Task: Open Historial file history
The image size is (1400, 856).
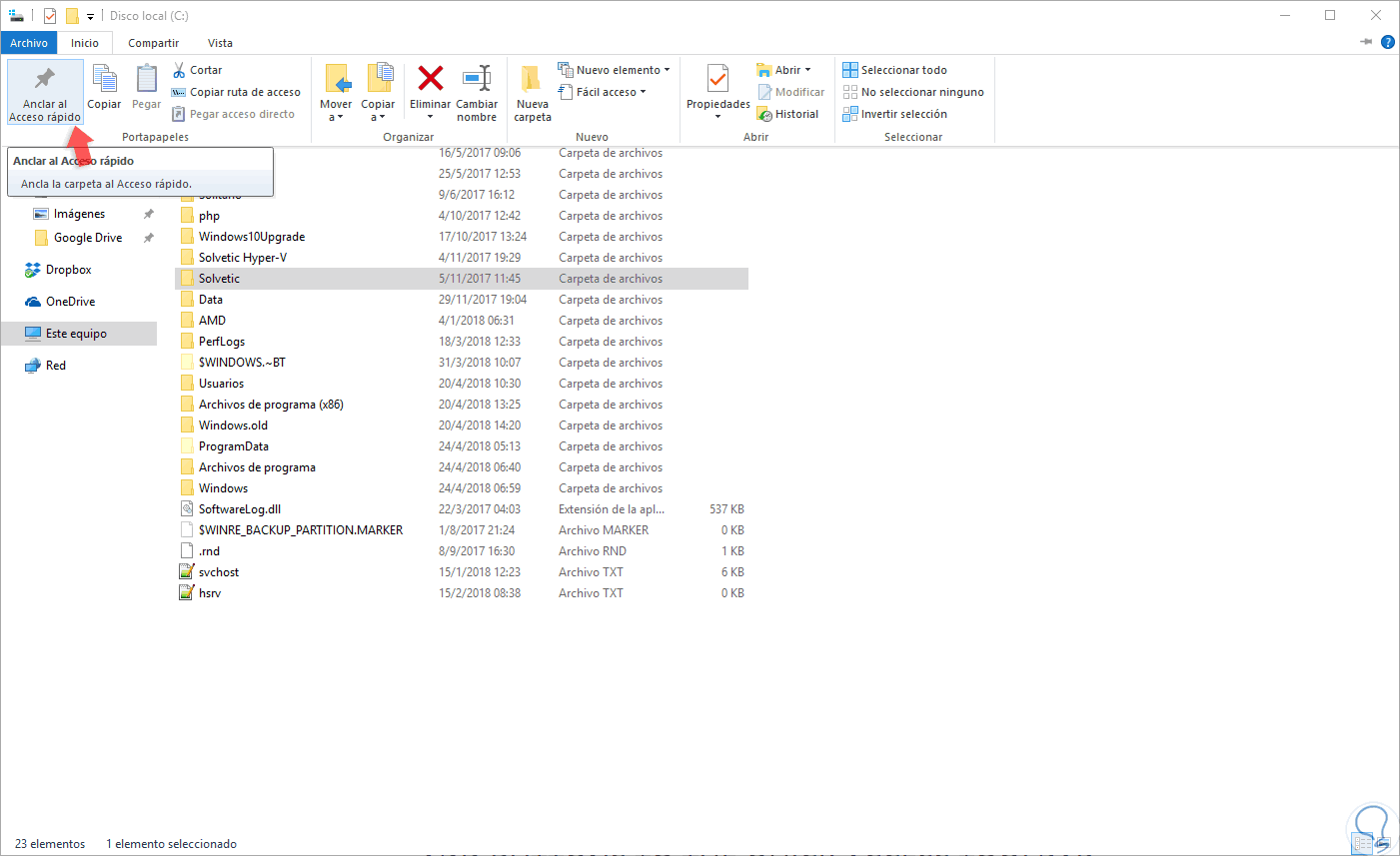Action: [788, 114]
